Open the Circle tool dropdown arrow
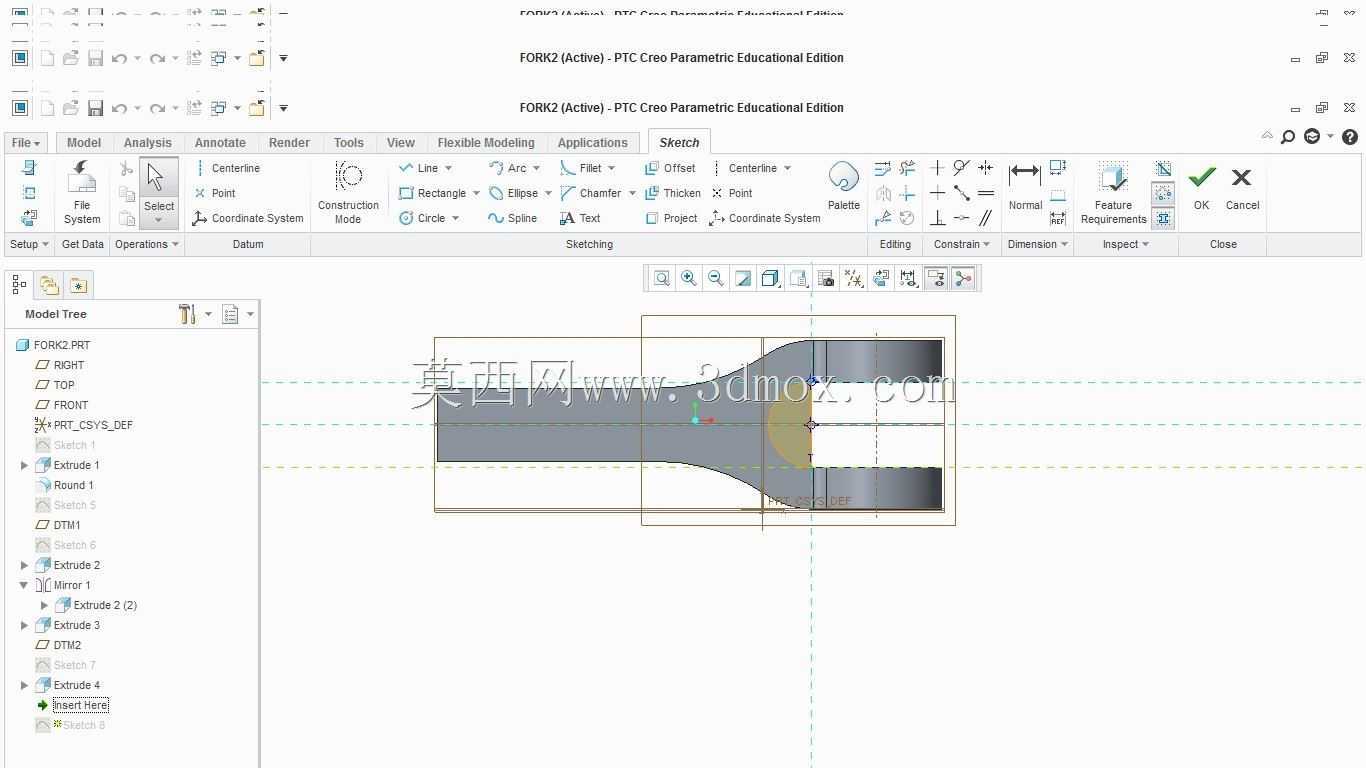The image size is (1366, 768). click(455, 218)
